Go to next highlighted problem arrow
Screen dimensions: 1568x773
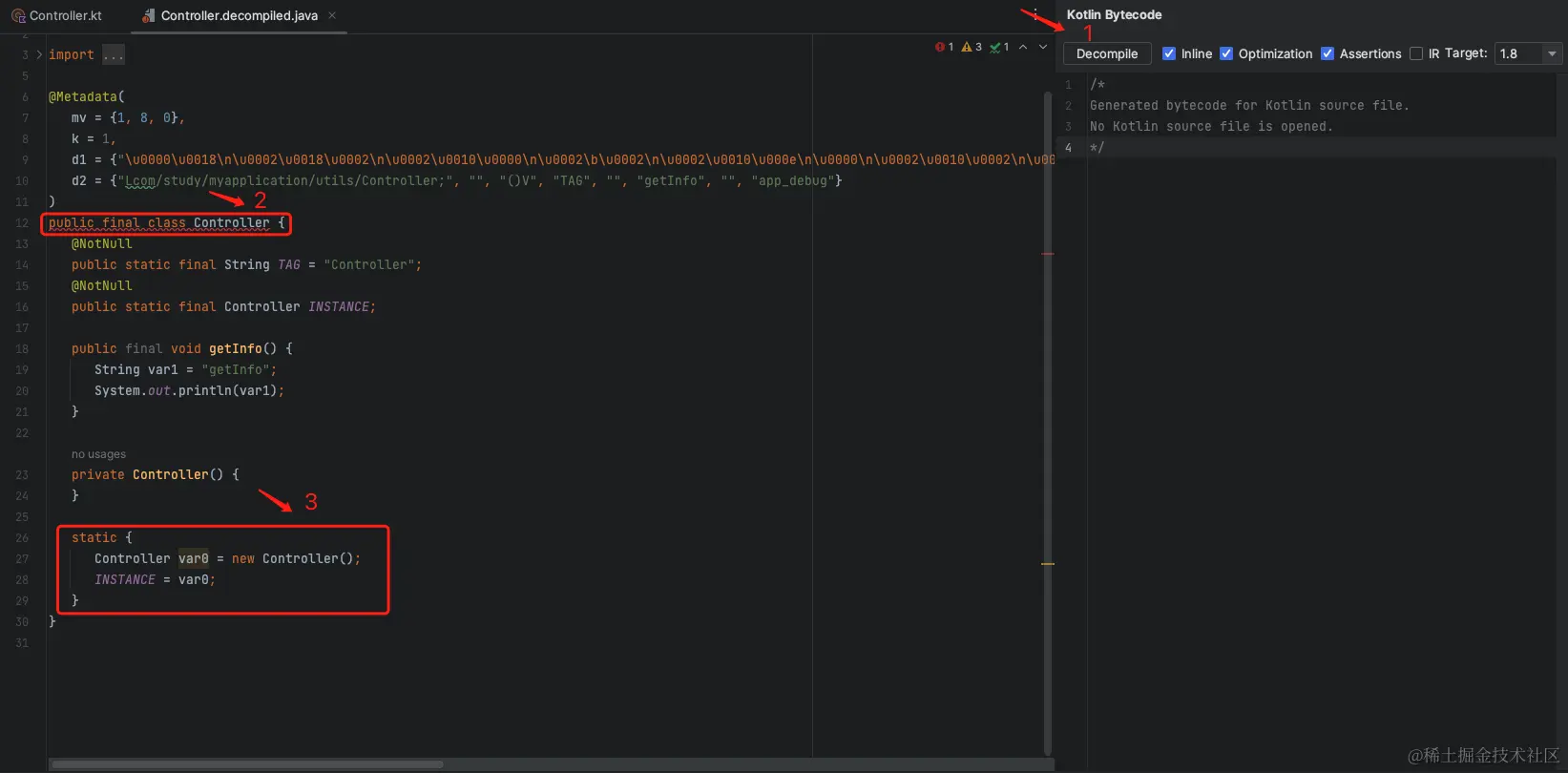coord(1043,47)
